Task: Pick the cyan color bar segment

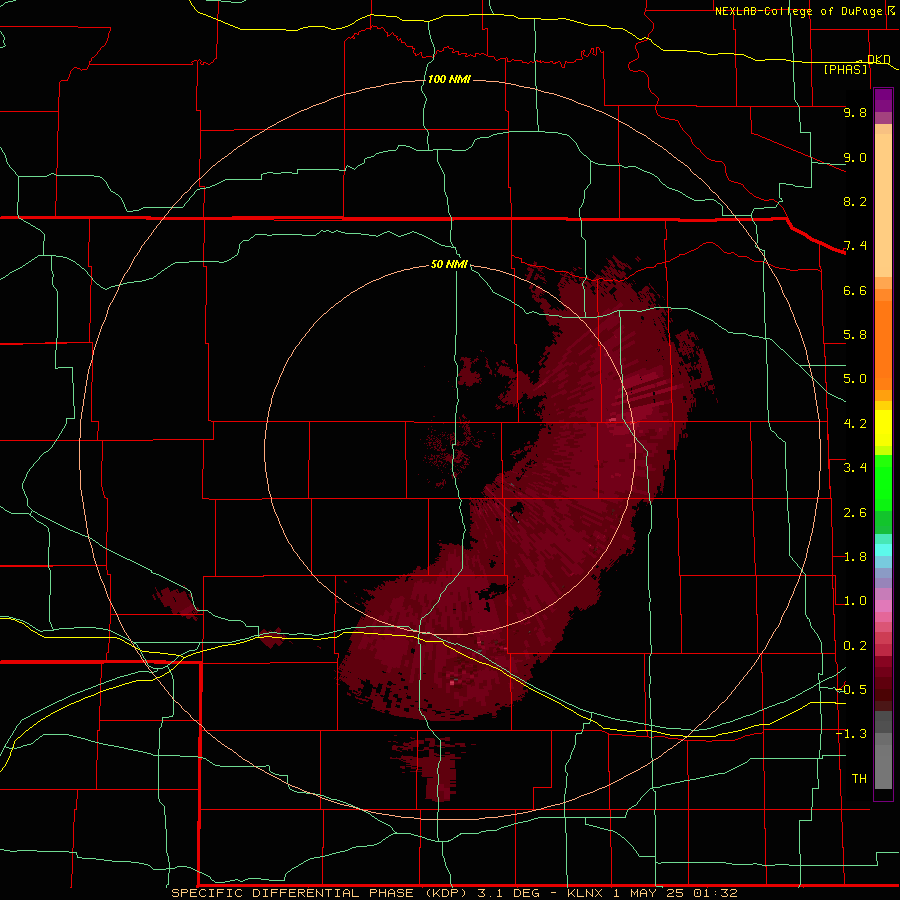Action: [883, 550]
